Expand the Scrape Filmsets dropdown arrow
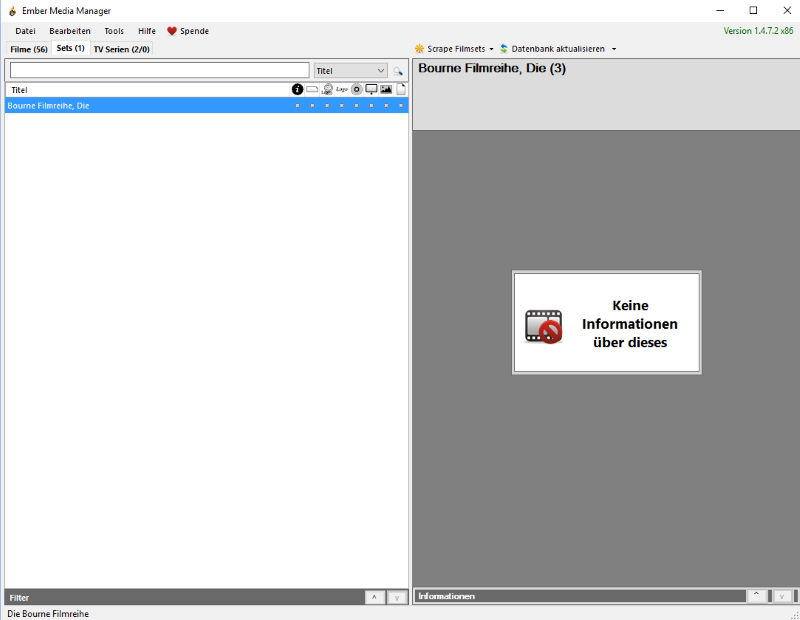800x620 pixels. pos(491,49)
